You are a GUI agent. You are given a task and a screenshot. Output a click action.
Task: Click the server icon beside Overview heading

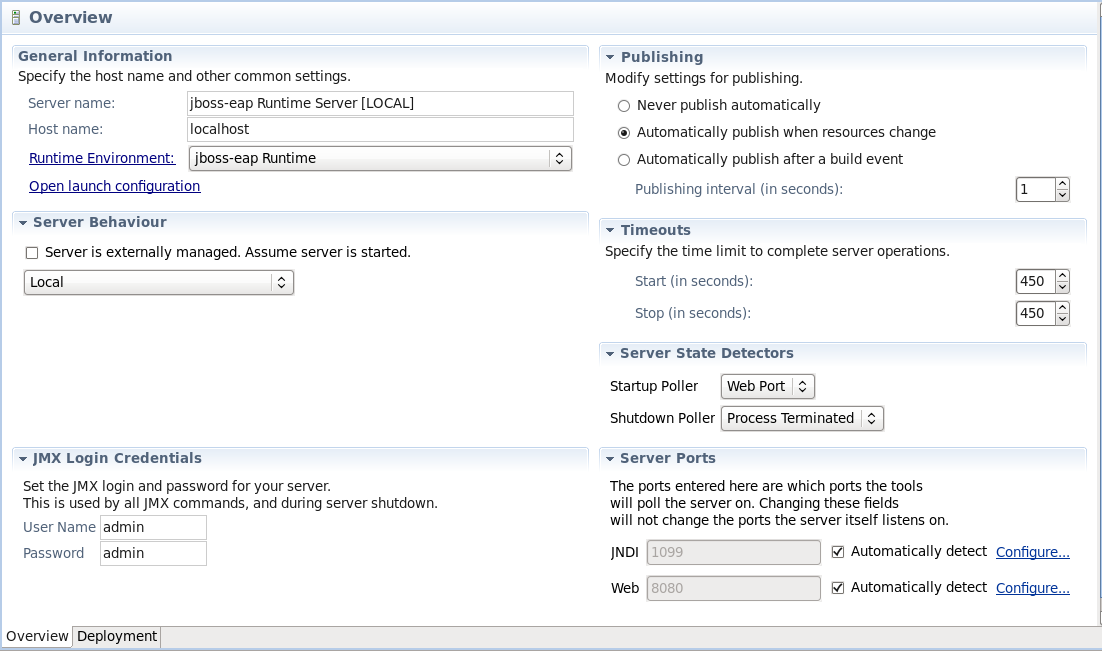15,18
